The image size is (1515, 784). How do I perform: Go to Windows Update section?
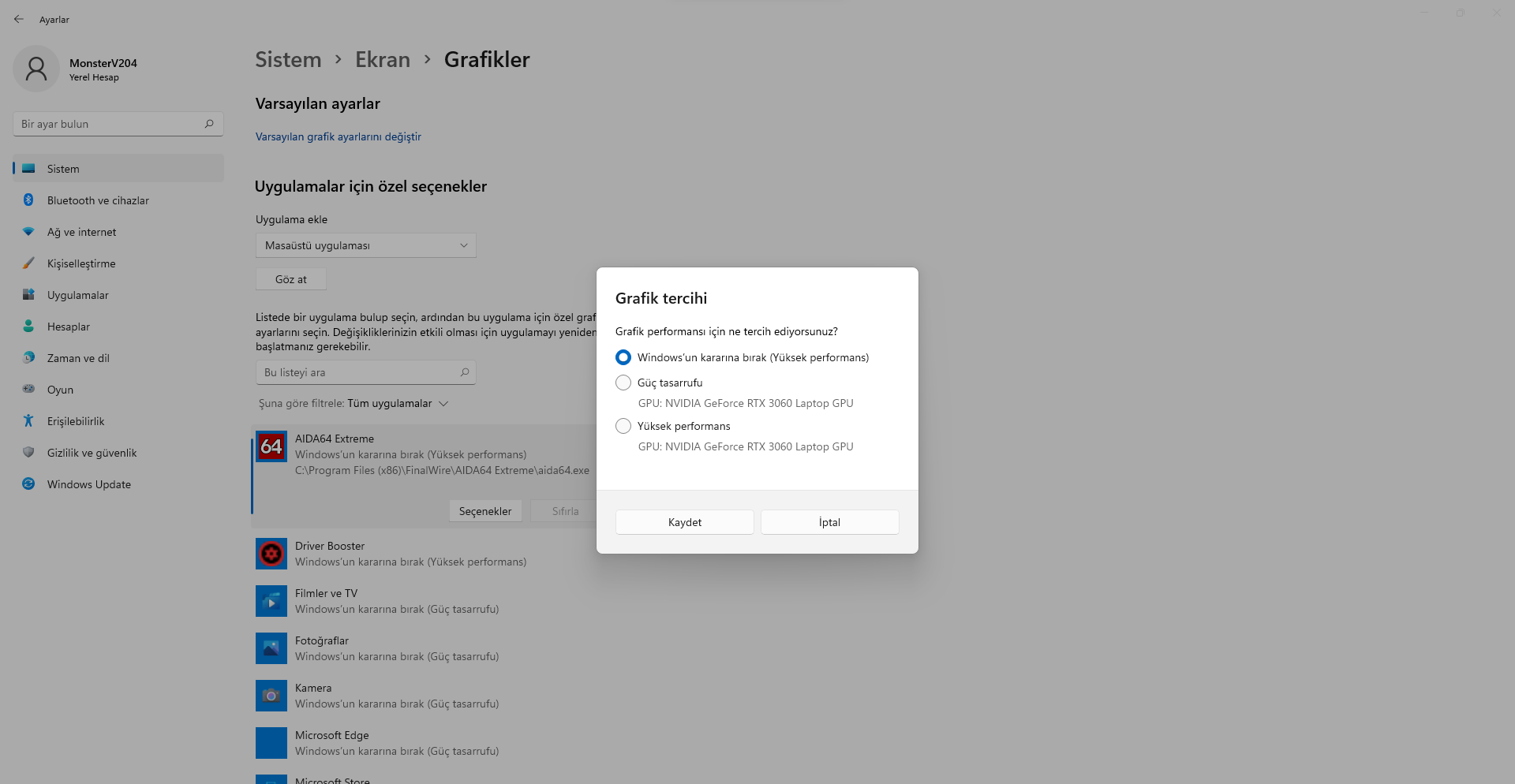[x=118, y=484]
